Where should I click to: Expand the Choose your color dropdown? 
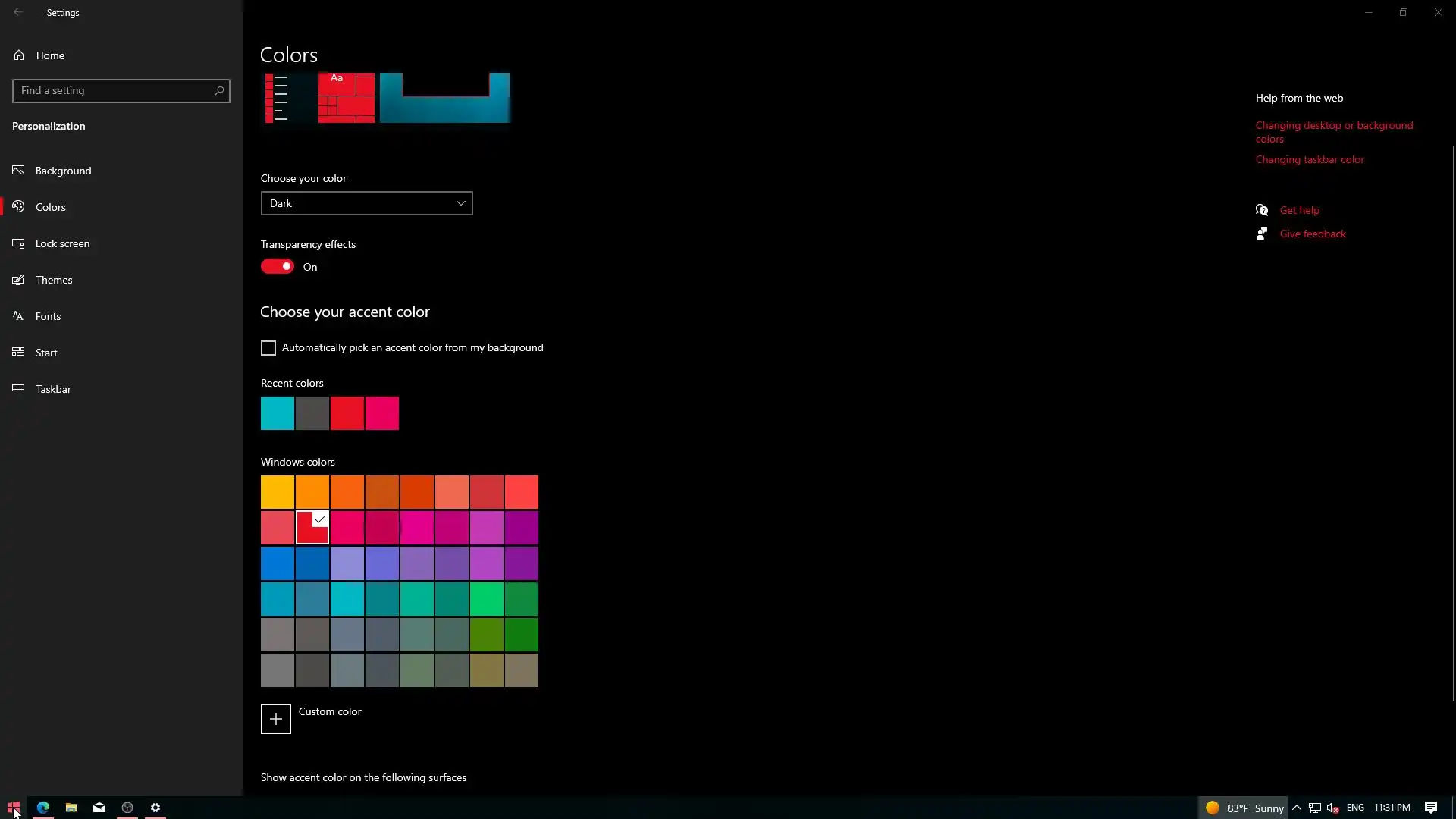(366, 203)
